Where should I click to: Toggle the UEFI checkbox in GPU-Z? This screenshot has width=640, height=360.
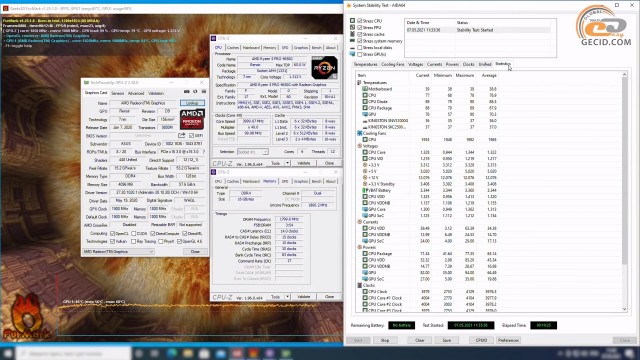point(191,136)
